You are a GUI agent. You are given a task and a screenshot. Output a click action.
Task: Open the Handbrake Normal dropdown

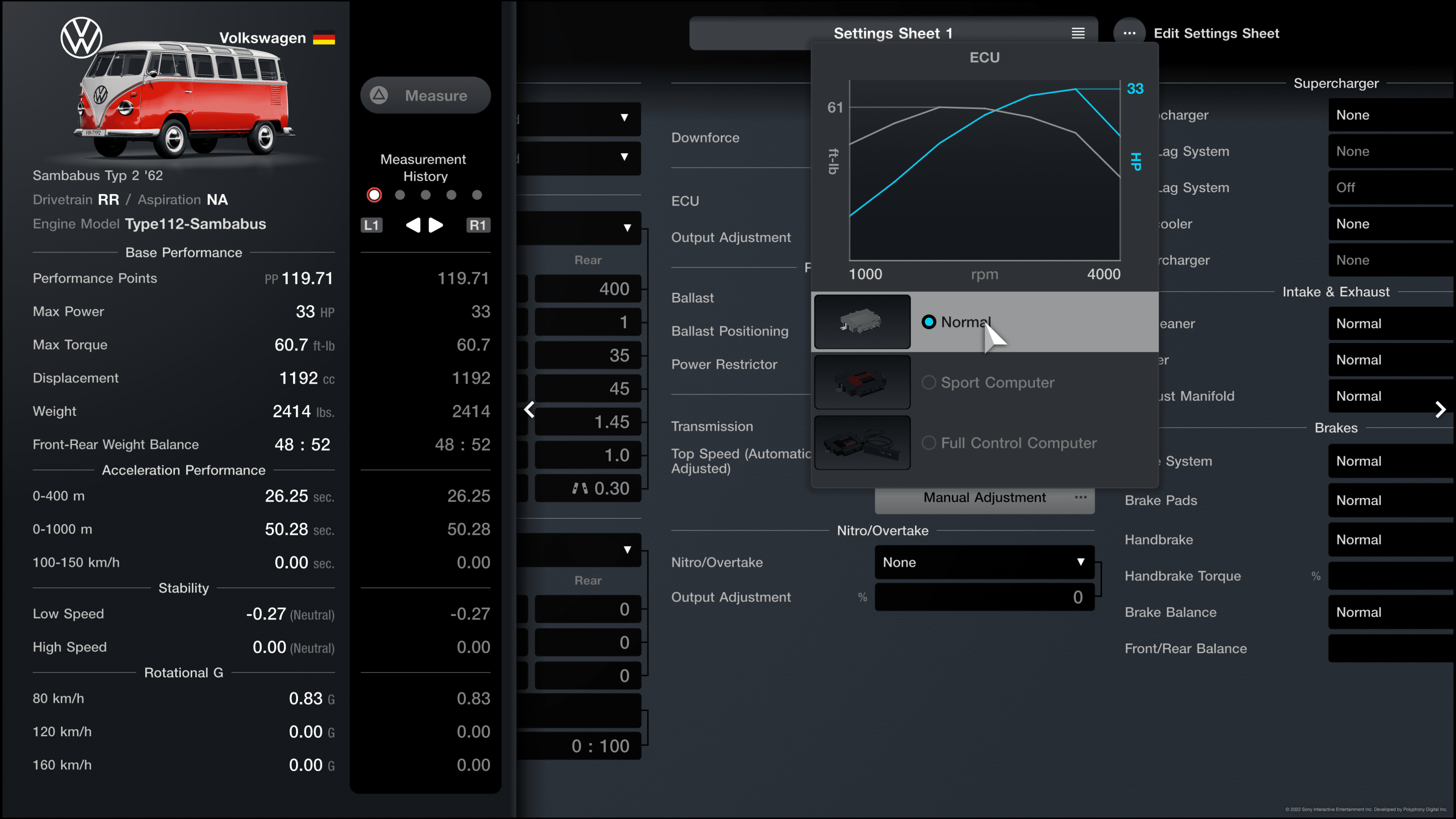pyautogui.click(x=1391, y=540)
